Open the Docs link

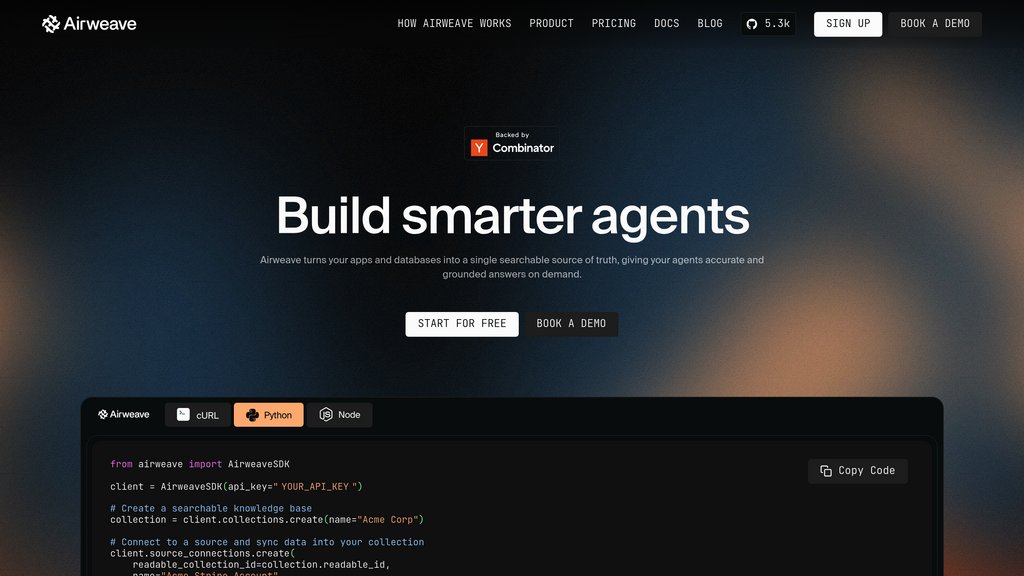[667, 24]
